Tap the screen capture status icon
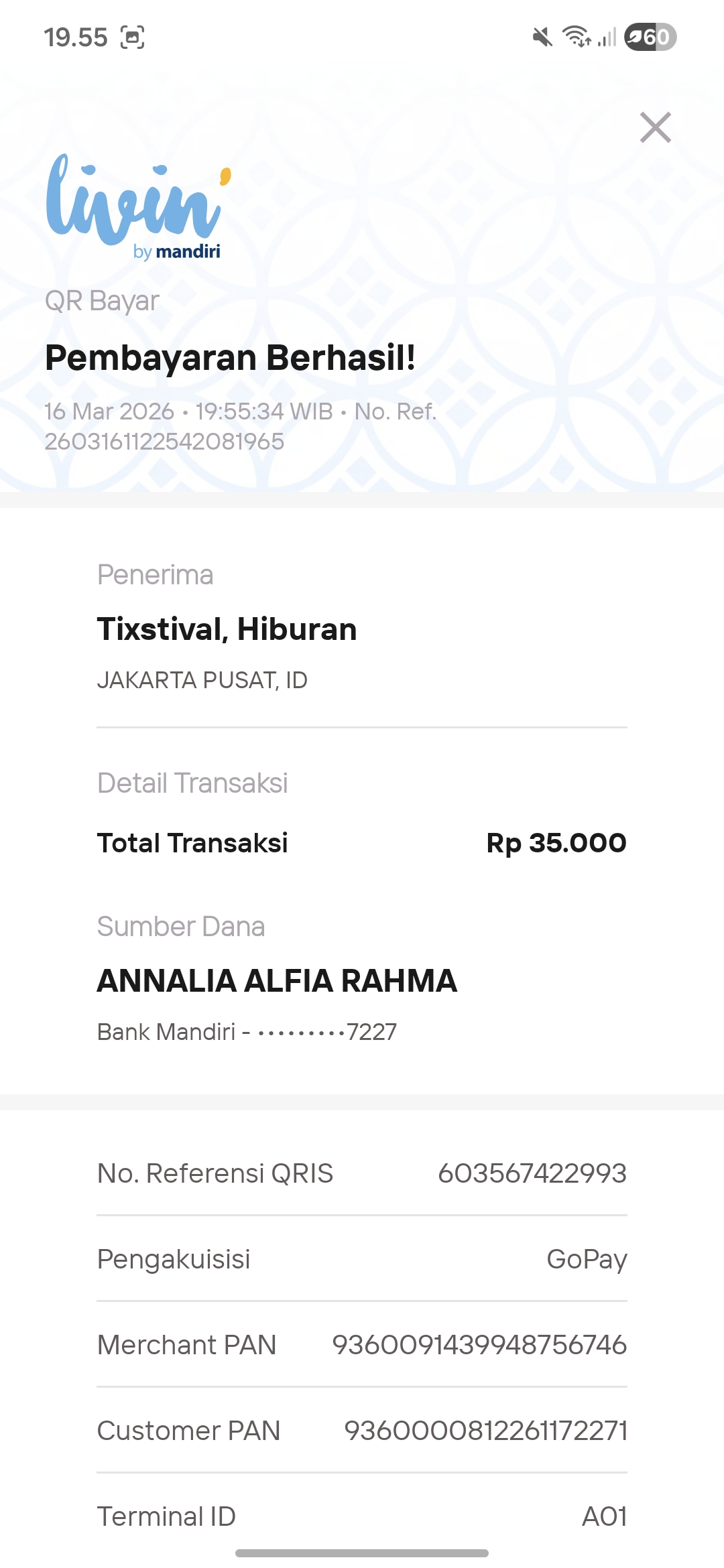 coord(132,38)
